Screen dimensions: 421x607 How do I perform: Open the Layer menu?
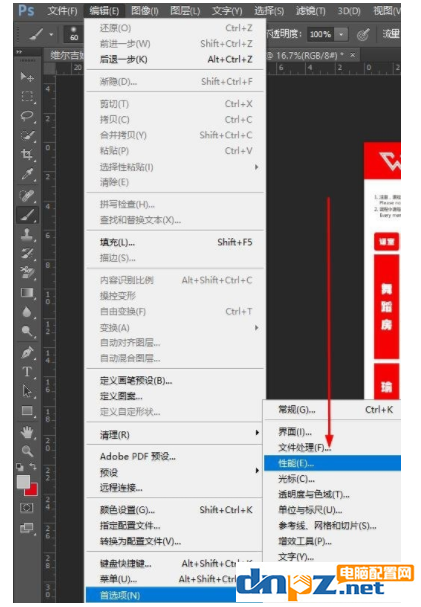pyautogui.click(x=185, y=11)
